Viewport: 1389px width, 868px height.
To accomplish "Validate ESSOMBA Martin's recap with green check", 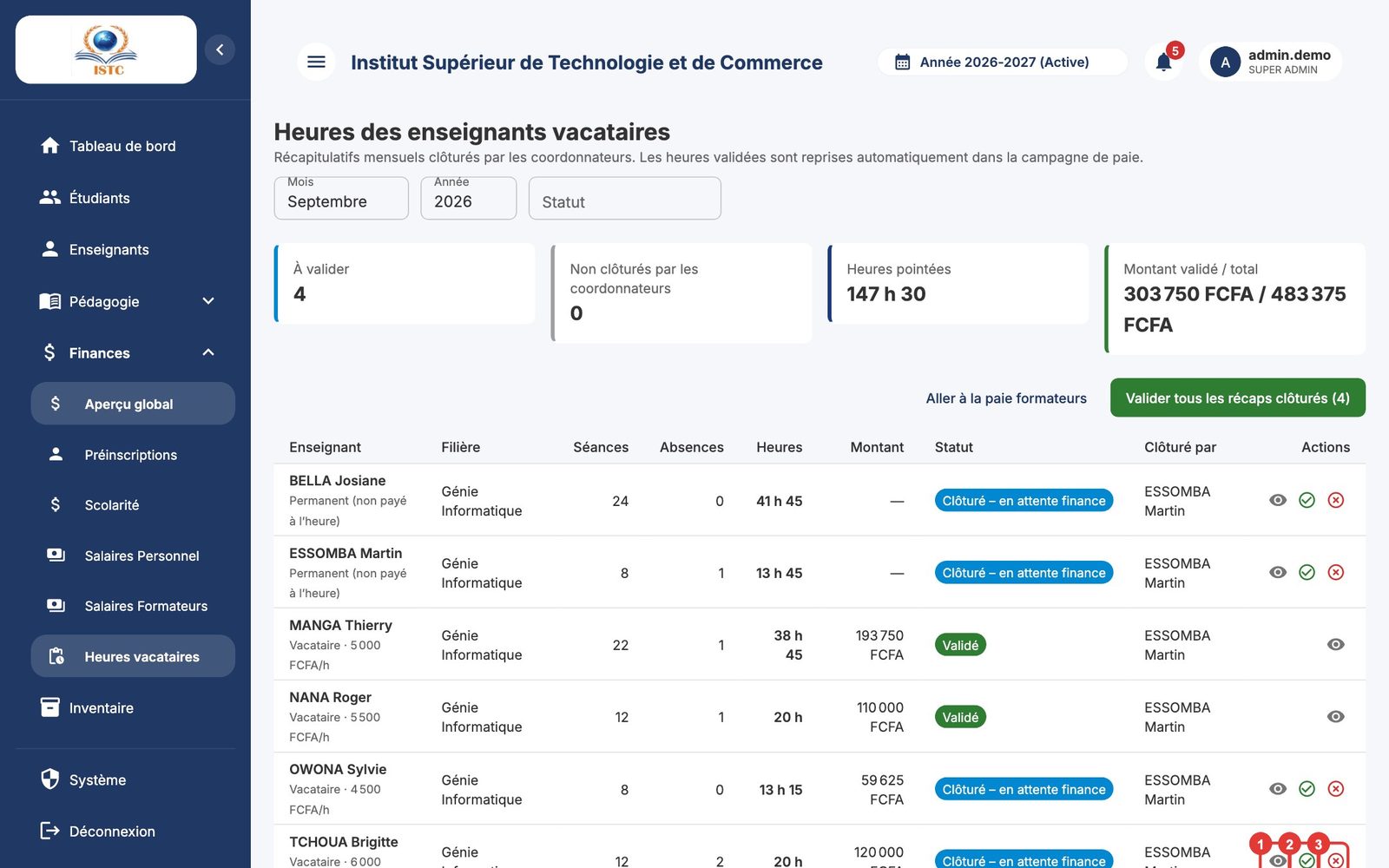I will coord(1307,572).
